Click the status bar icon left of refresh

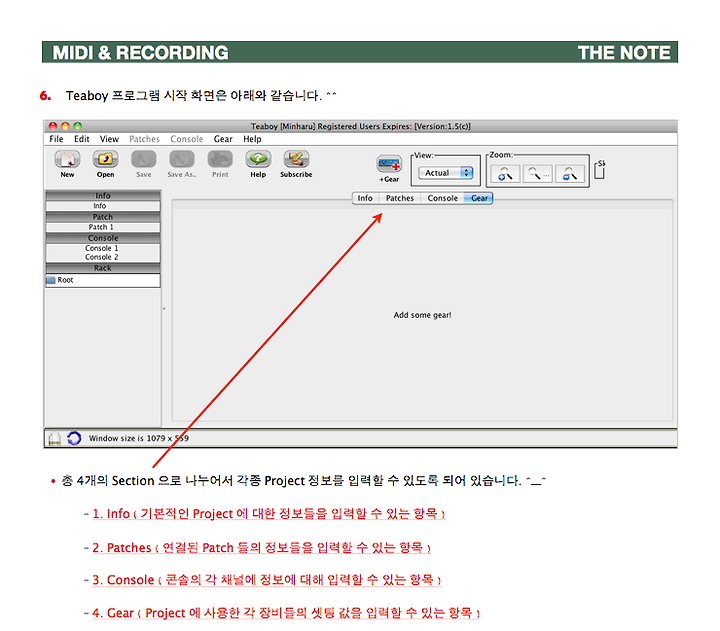click(x=55, y=439)
